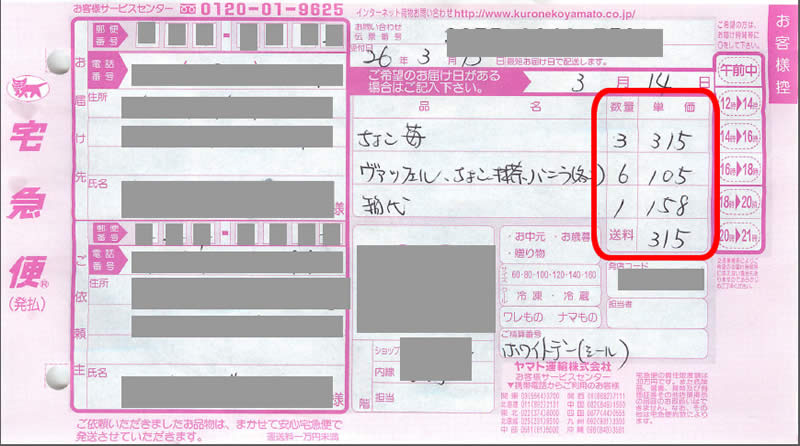The width and height of the screenshot is (800, 446).
Task: Click the 郵便番号 label in the ご依頼主 section
Action: (x=108, y=233)
